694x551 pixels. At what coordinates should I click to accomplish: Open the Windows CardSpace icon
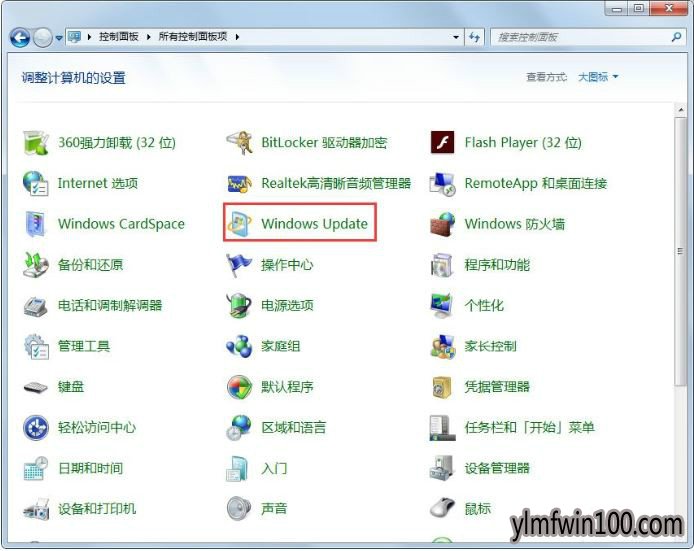click(36, 224)
